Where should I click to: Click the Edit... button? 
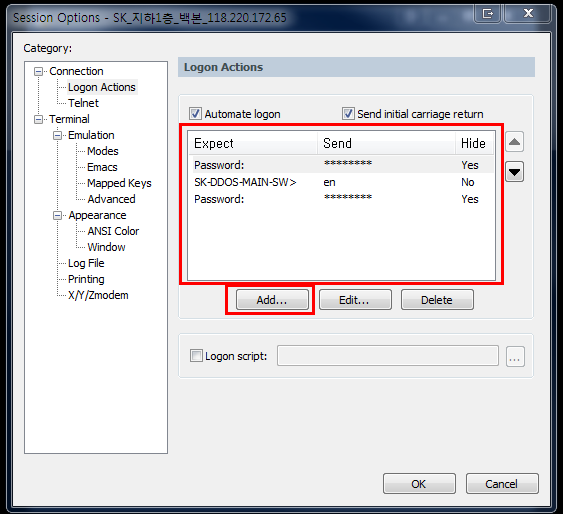pyautogui.click(x=355, y=300)
